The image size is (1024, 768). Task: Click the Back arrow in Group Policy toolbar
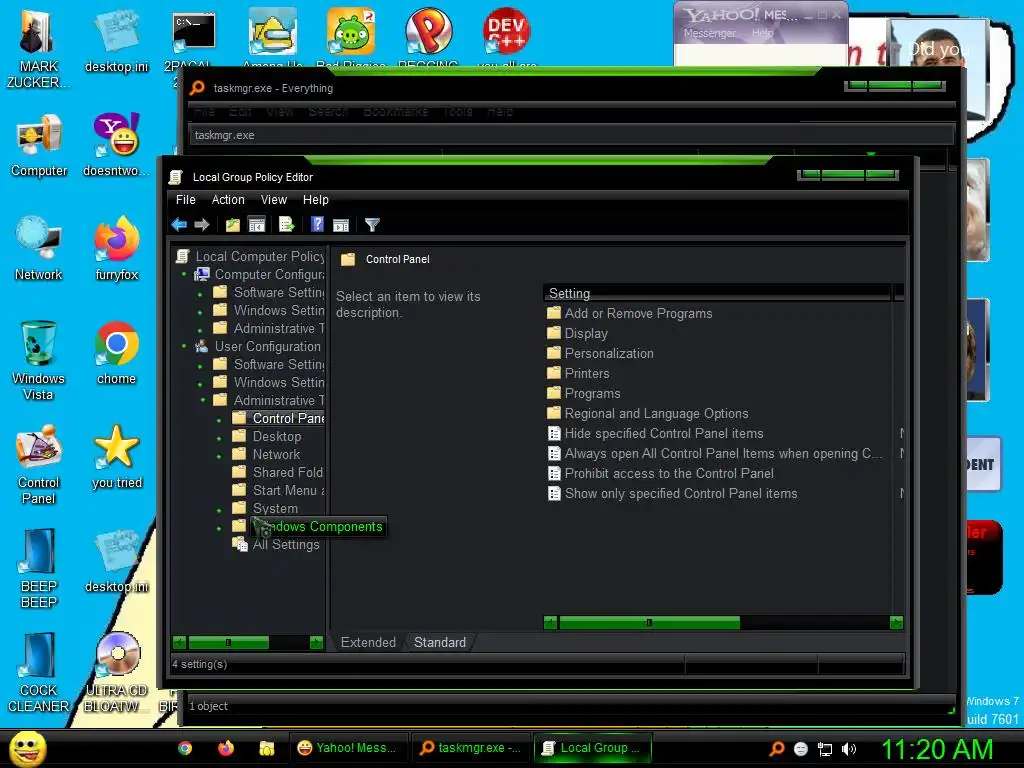pyautogui.click(x=179, y=225)
